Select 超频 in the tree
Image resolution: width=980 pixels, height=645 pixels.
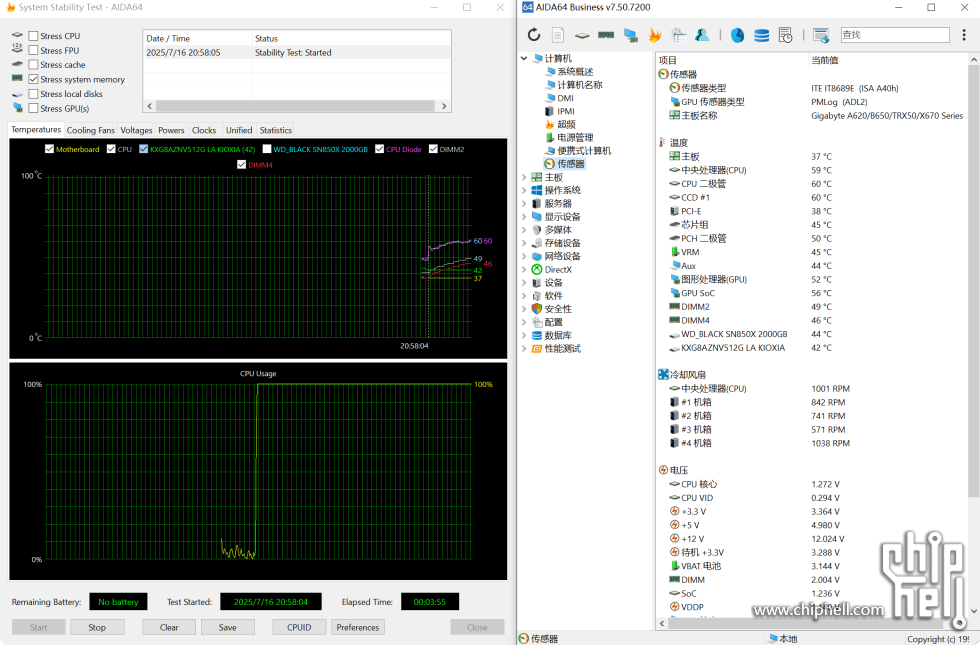tap(566, 124)
